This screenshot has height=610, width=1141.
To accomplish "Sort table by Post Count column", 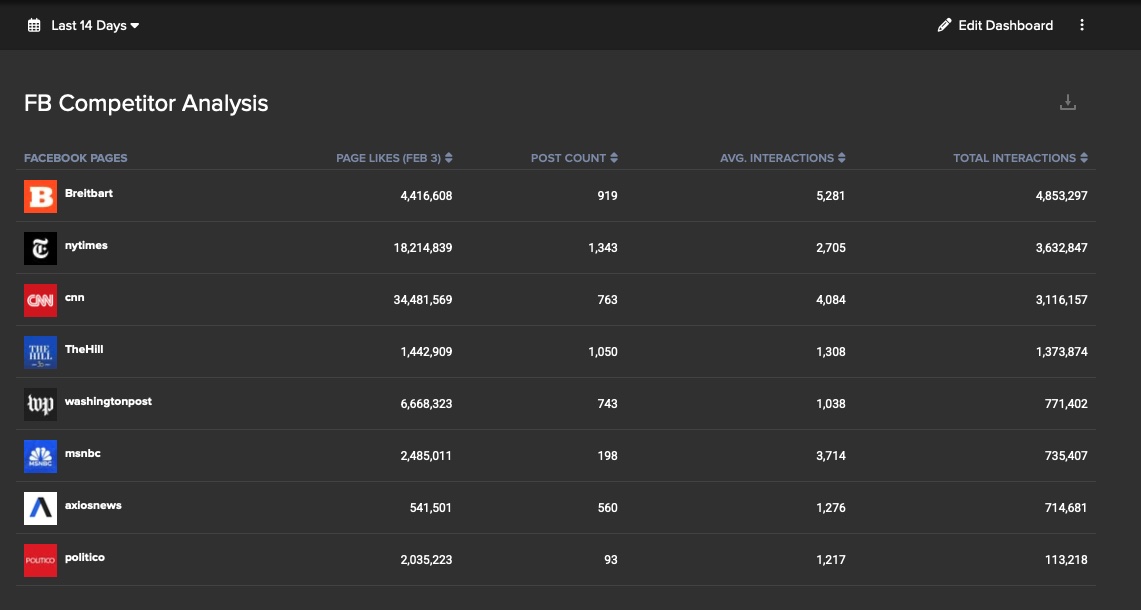I will point(574,158).
